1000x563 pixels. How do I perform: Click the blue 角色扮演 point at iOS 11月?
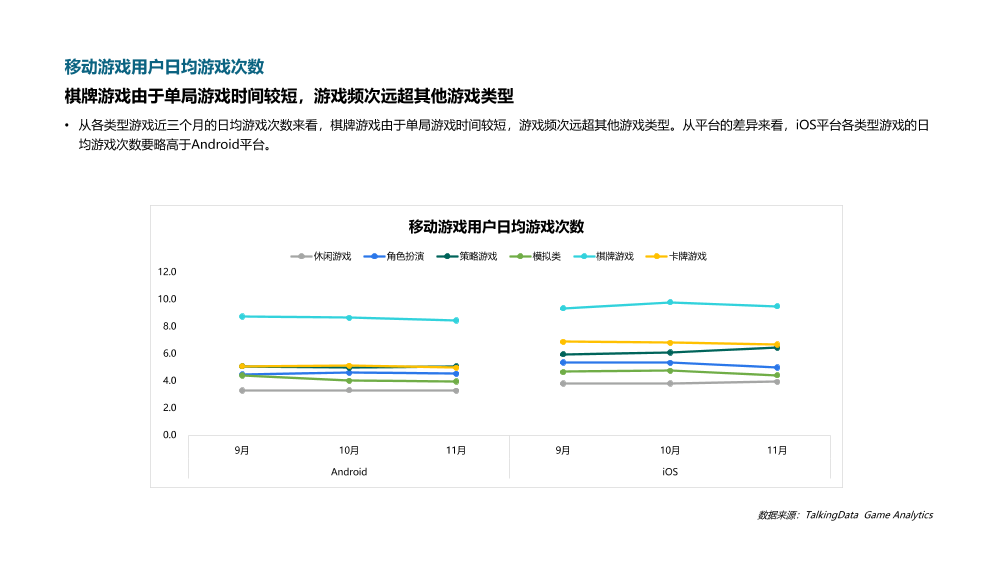point(777,368)
